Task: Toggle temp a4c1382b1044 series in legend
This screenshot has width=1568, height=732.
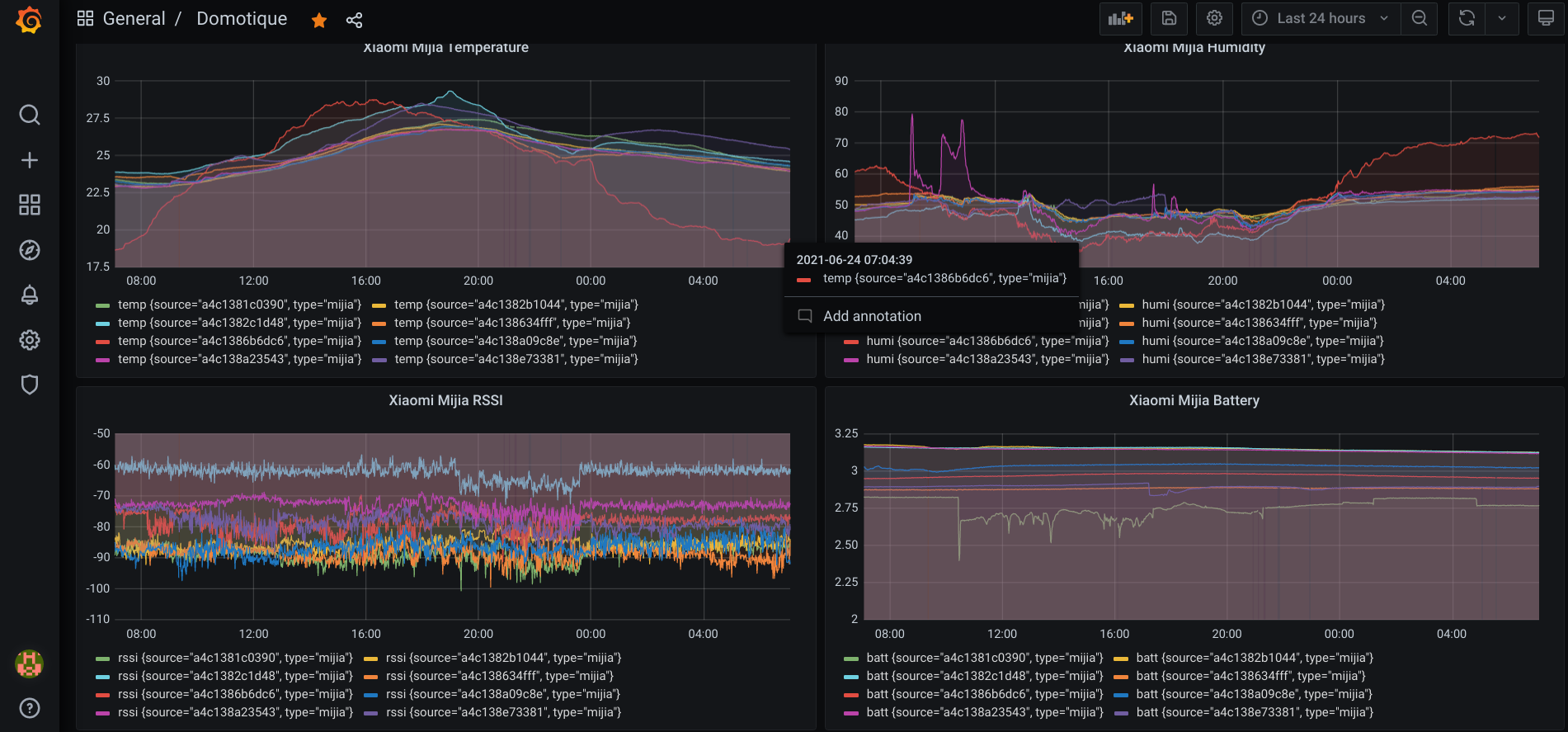Action: 516,305
